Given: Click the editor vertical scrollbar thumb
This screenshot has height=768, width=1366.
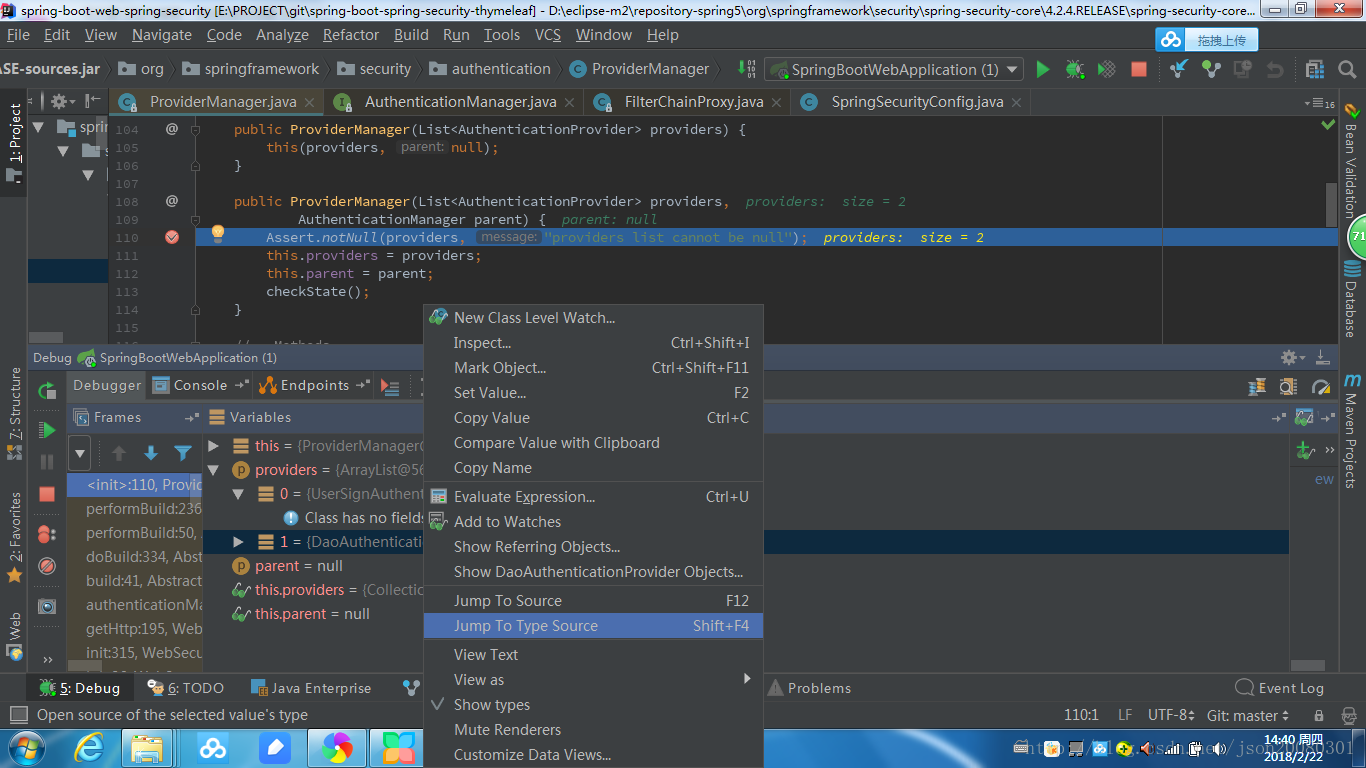Looking at the screenshot, I should [x=1331, y=205].
